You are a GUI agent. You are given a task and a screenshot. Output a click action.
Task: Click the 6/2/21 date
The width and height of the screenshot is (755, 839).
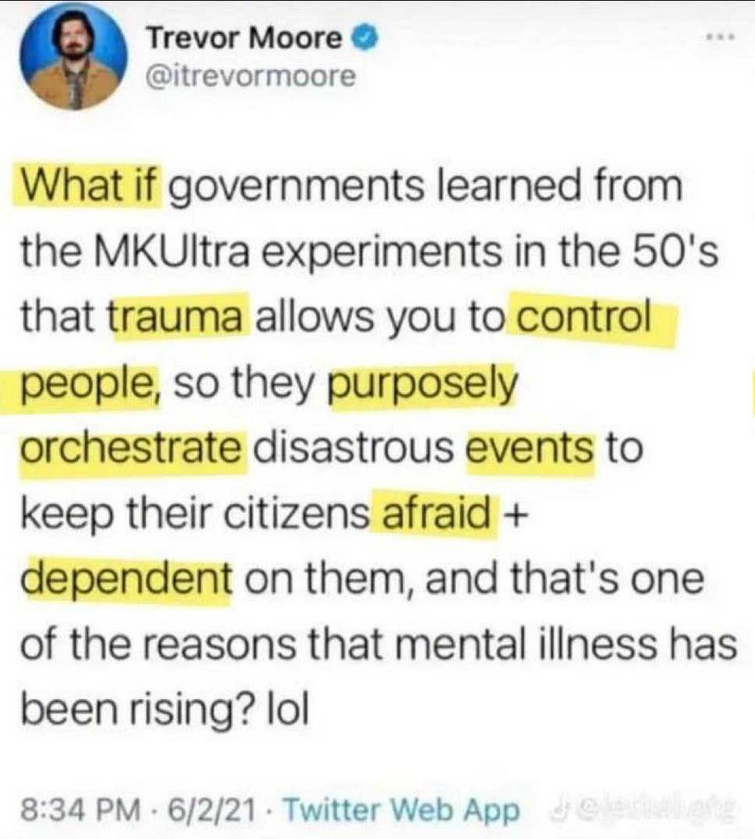211,810
